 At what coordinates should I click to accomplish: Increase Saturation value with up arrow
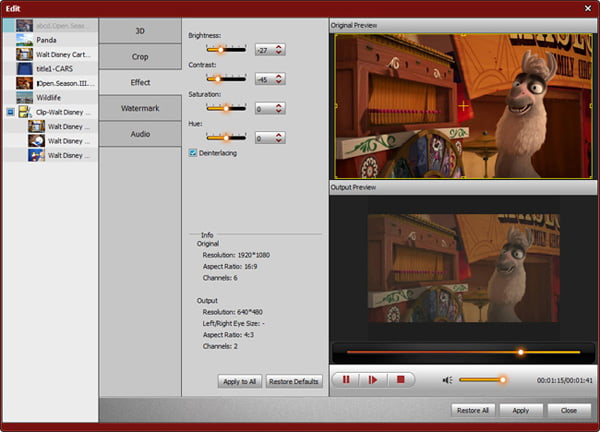[279, 106]
